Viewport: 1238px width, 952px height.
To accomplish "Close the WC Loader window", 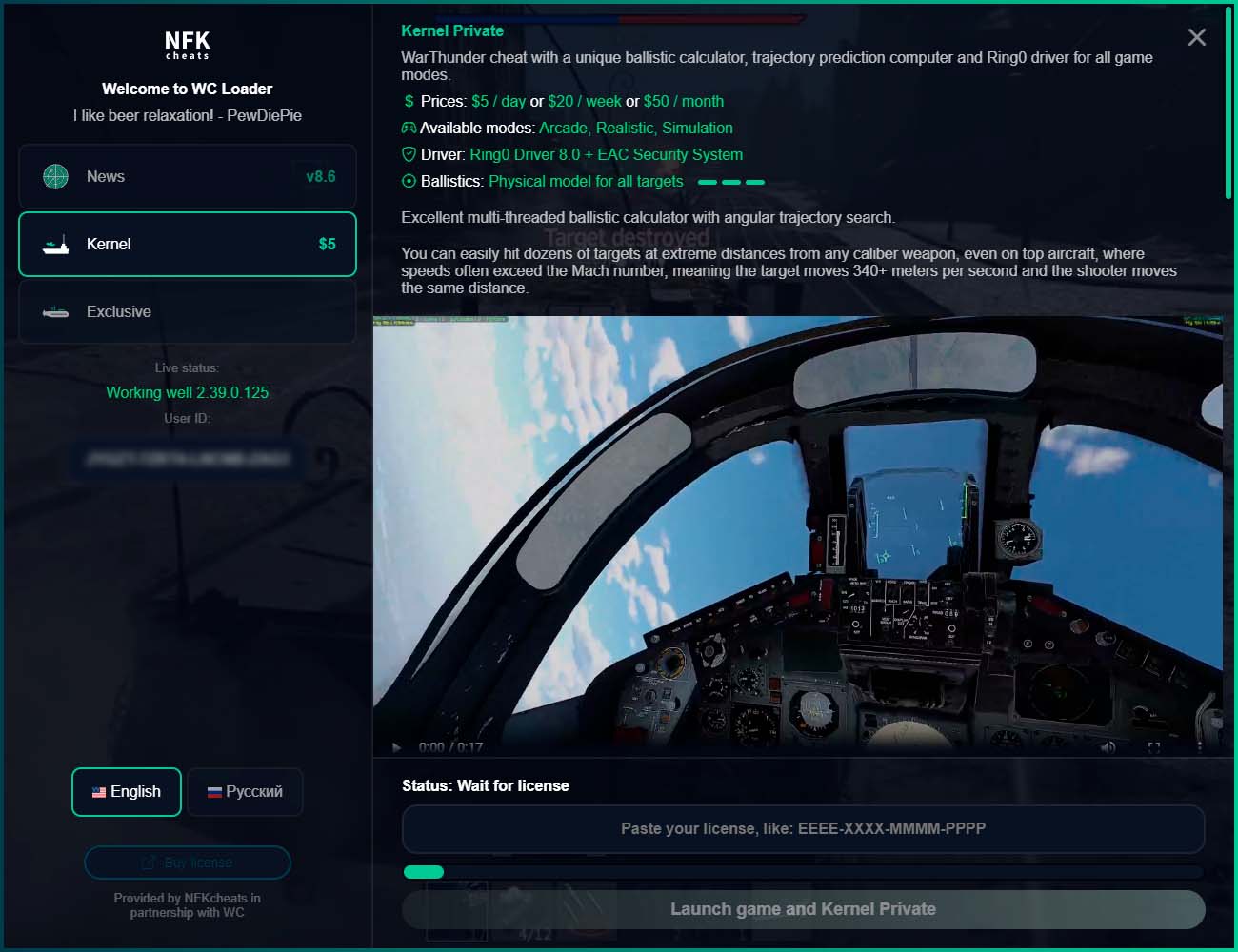I will (x=1197, y=37).
